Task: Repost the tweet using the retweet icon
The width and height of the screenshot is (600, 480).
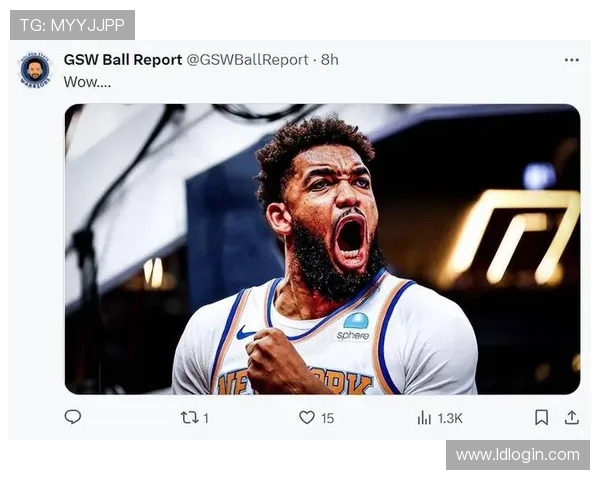Action: click(x=189, y=418)
